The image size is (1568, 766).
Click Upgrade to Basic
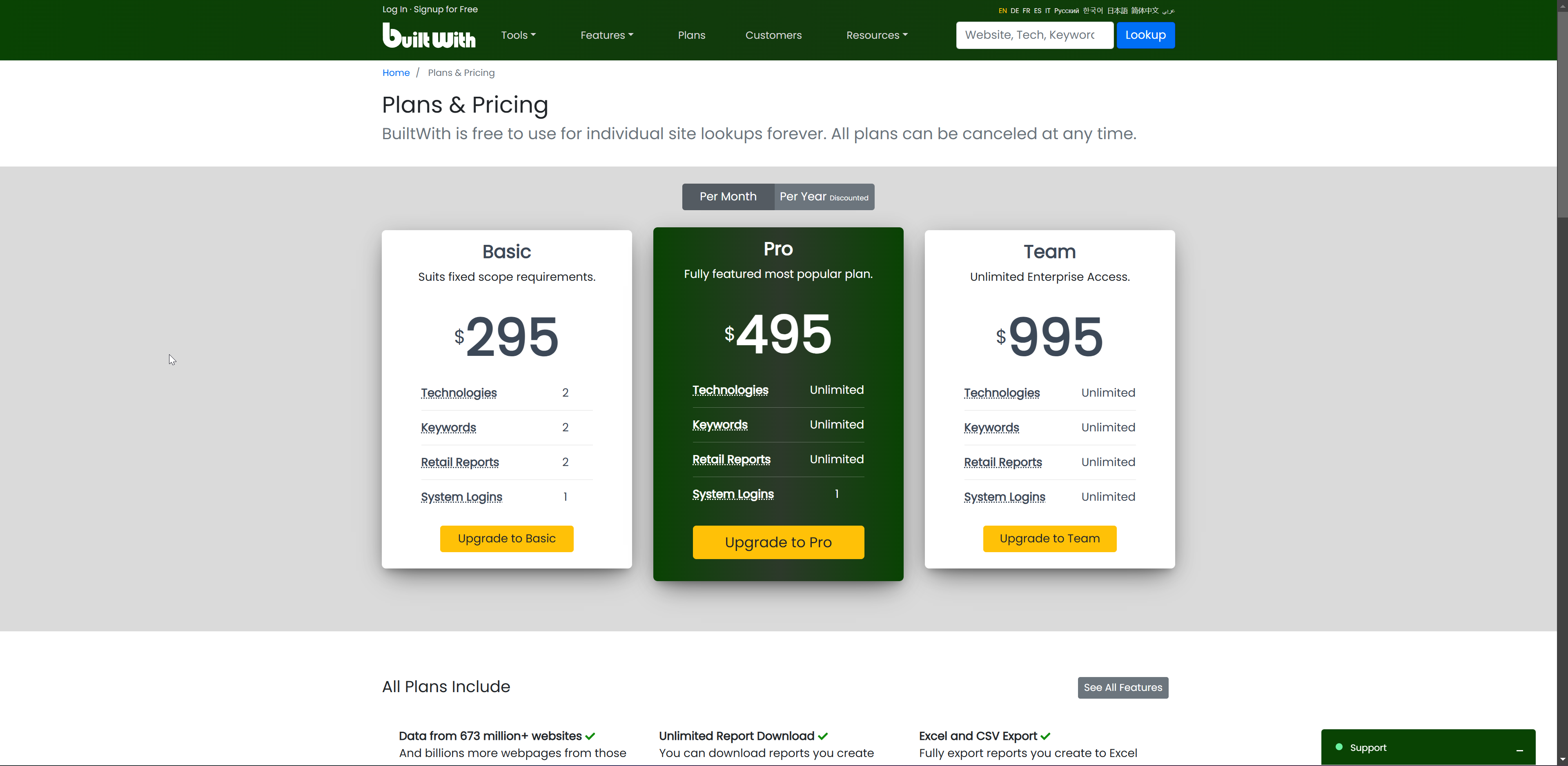coord(506,538)
